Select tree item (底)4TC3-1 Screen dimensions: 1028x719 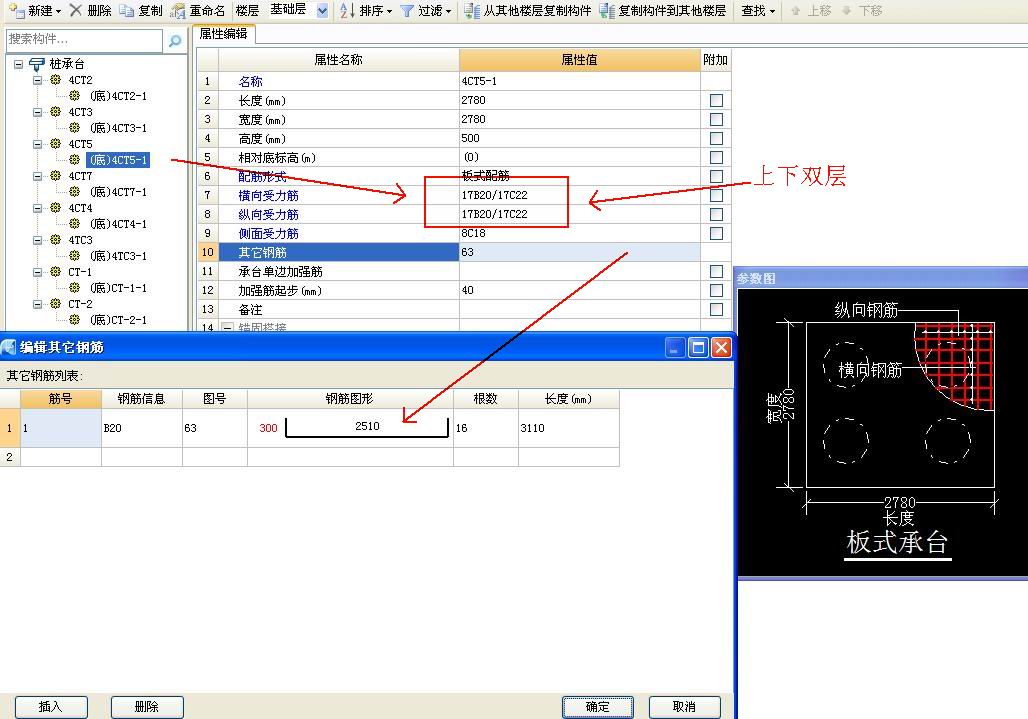pyautogui.click(x=118, y=256)
